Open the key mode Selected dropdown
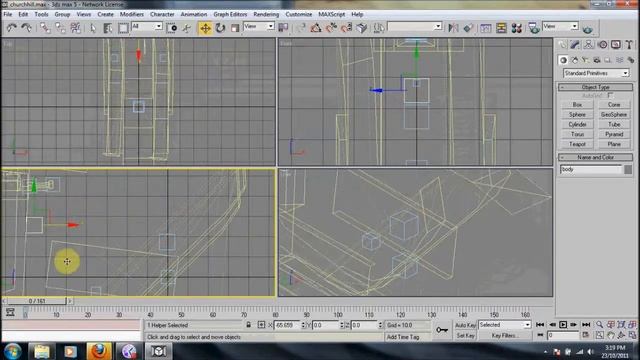The width and height of the screenshot is (640, 360). (x=504, y=325)
